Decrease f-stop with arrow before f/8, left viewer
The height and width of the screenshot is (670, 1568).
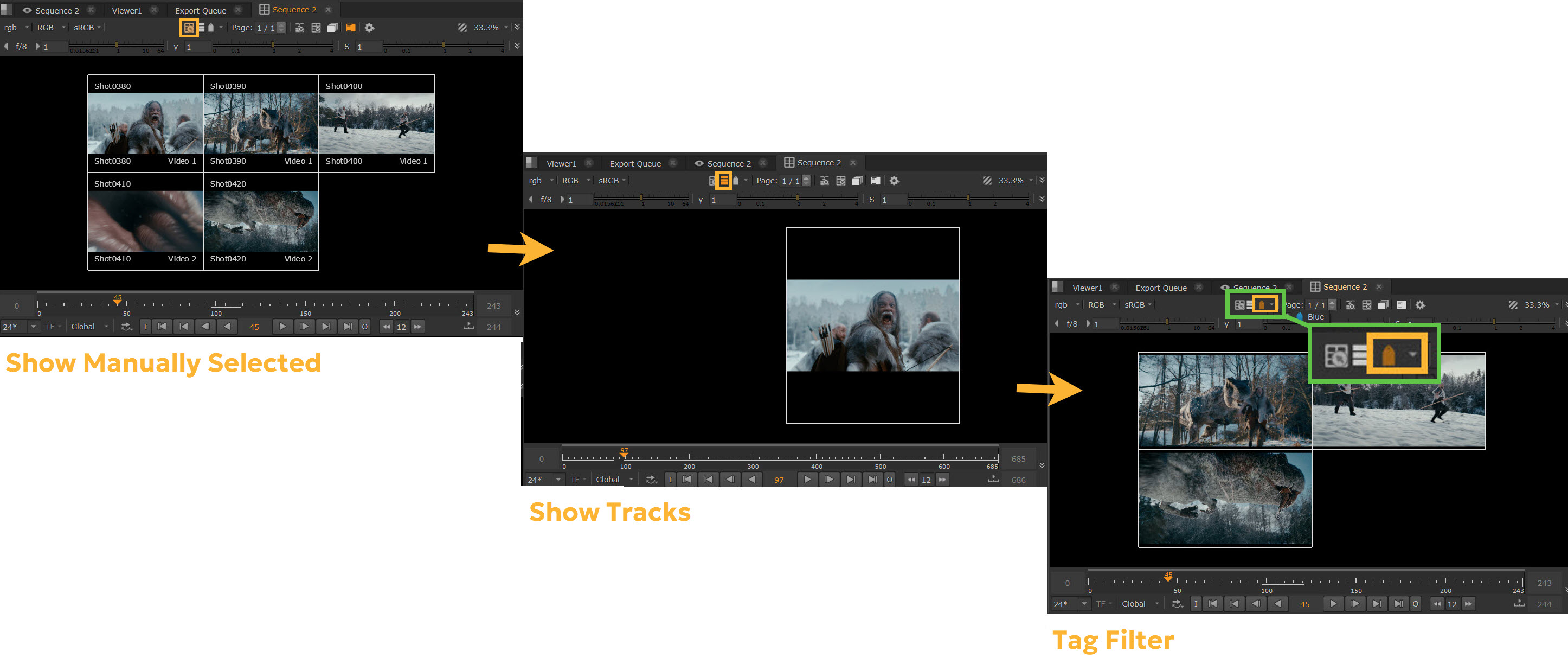pyautogui.click(x=6, y=46)
